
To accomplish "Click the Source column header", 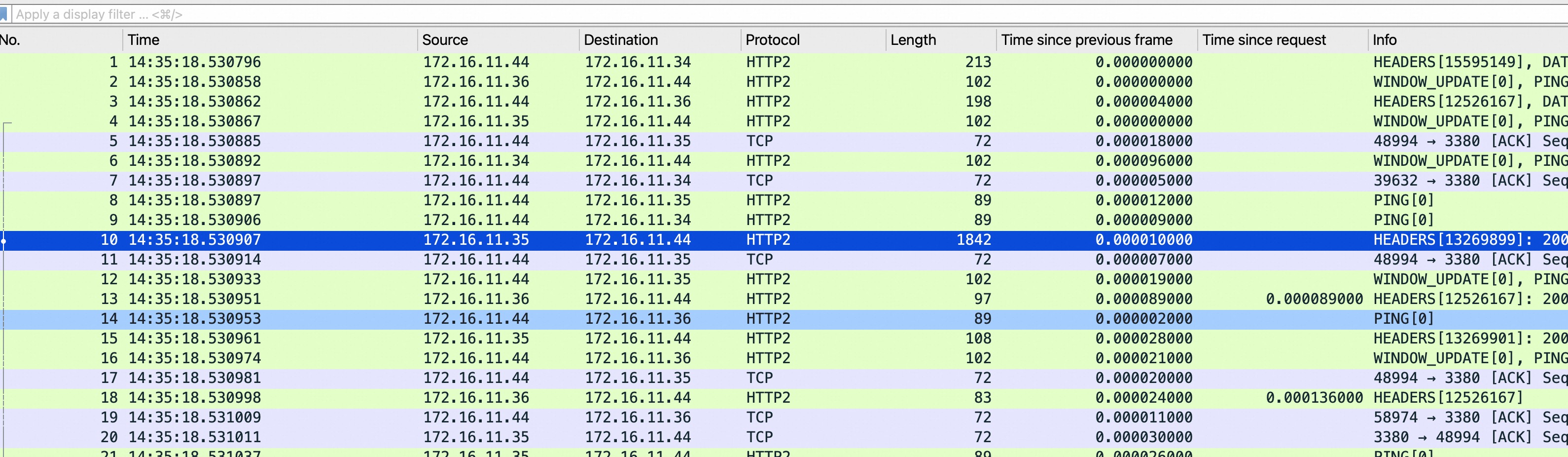I will click(496, 40).
